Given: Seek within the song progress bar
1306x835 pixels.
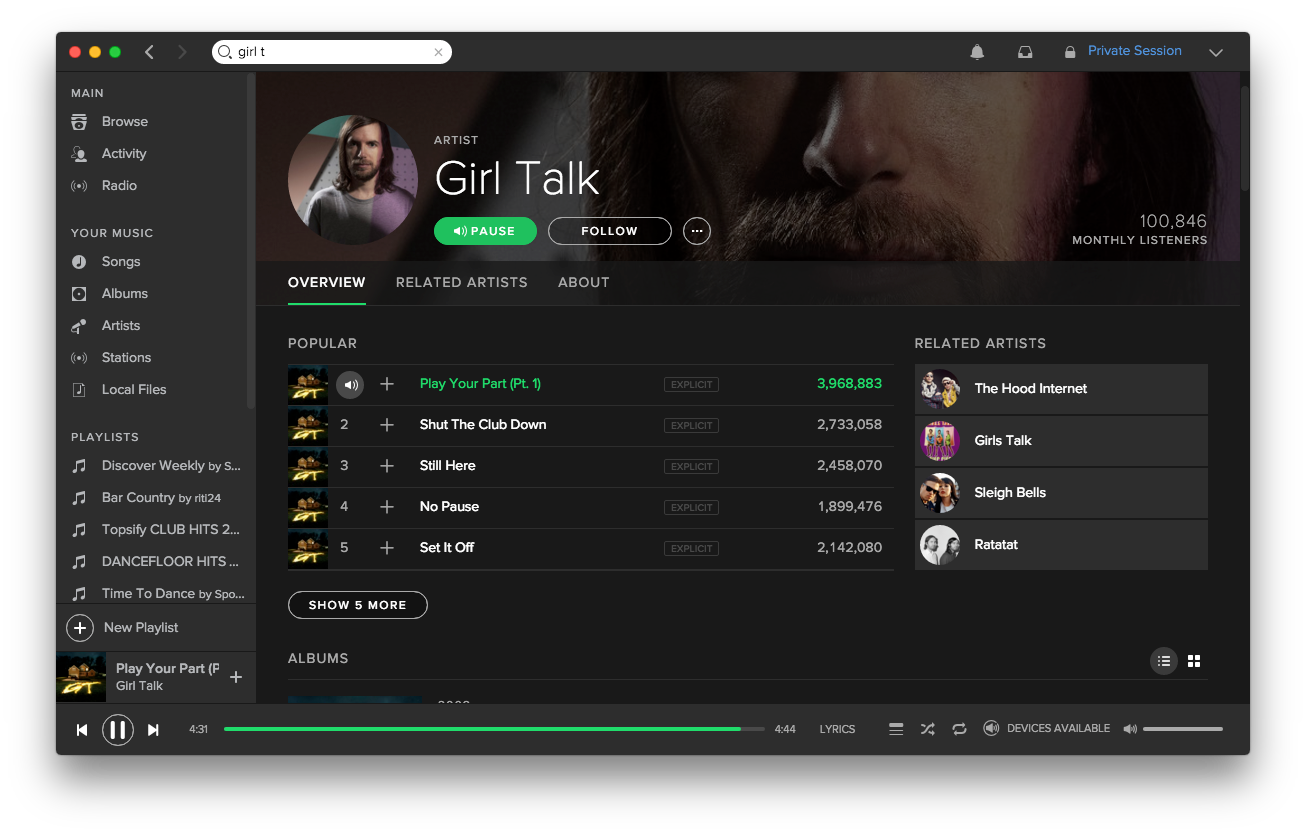Looking at the screenshot, I should click(x=494, y=730).
